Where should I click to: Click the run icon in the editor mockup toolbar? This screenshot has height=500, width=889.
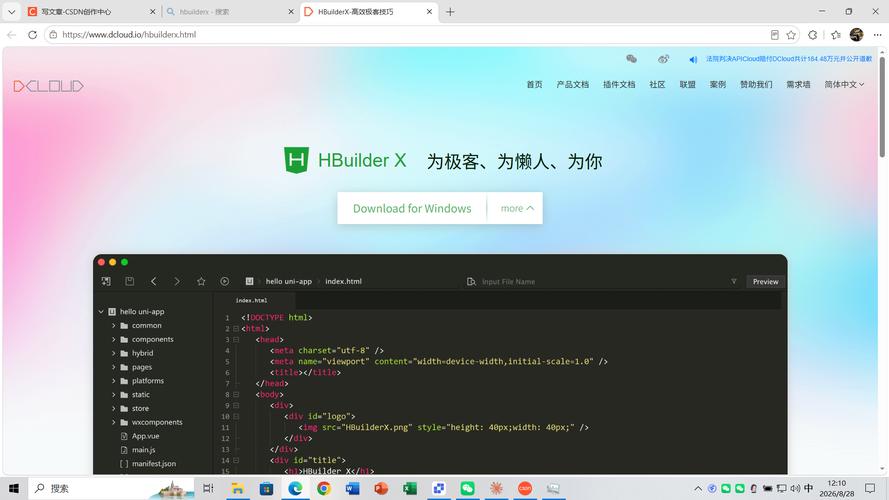click(x=225, y=281)
